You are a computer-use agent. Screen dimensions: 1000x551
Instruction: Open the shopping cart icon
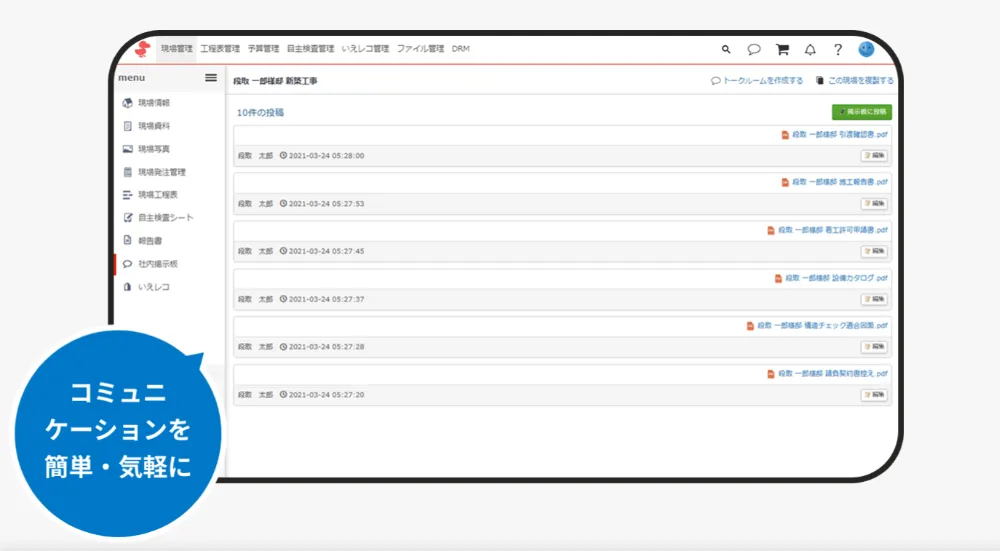(x=782, y=49)
